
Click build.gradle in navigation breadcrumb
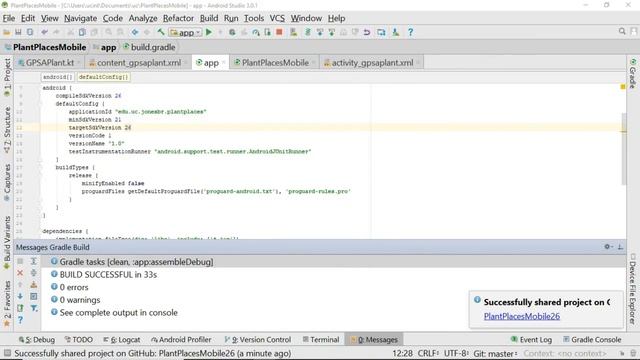pyautogui.click(x=153, y=47)
